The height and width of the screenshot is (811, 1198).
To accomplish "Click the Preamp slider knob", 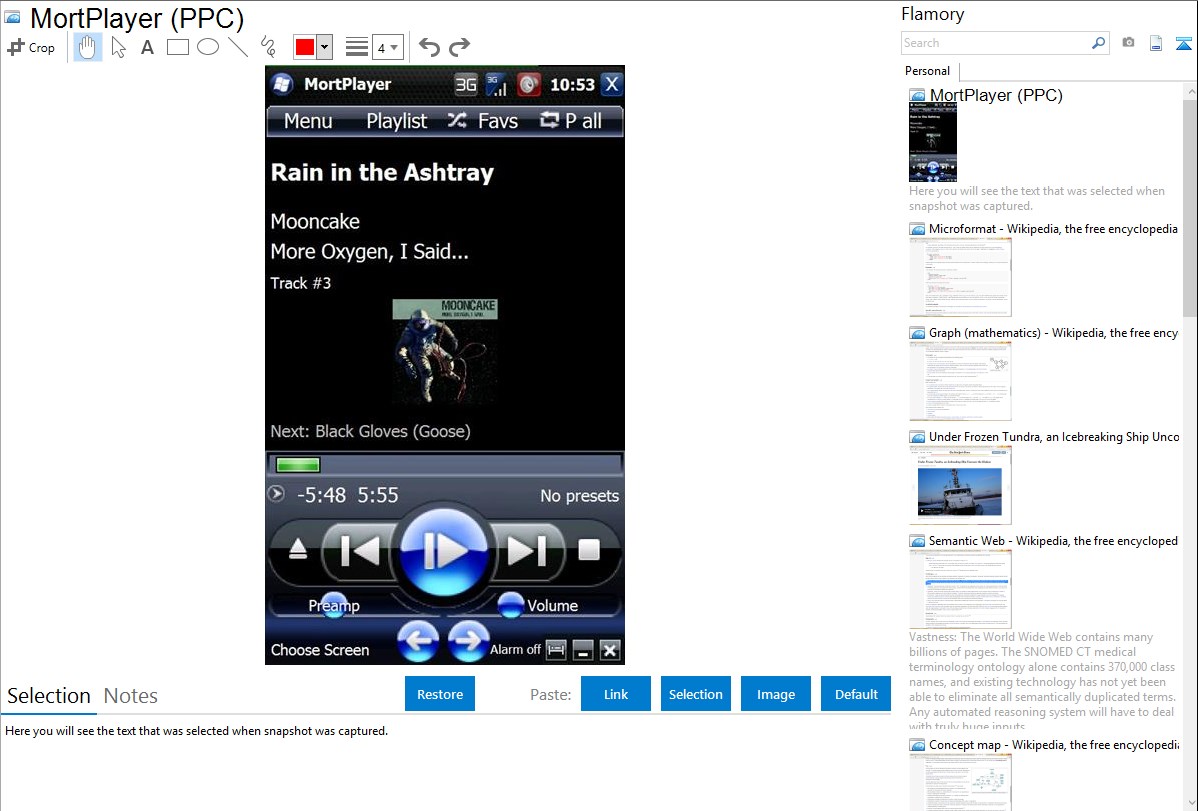I will point(334,605).
